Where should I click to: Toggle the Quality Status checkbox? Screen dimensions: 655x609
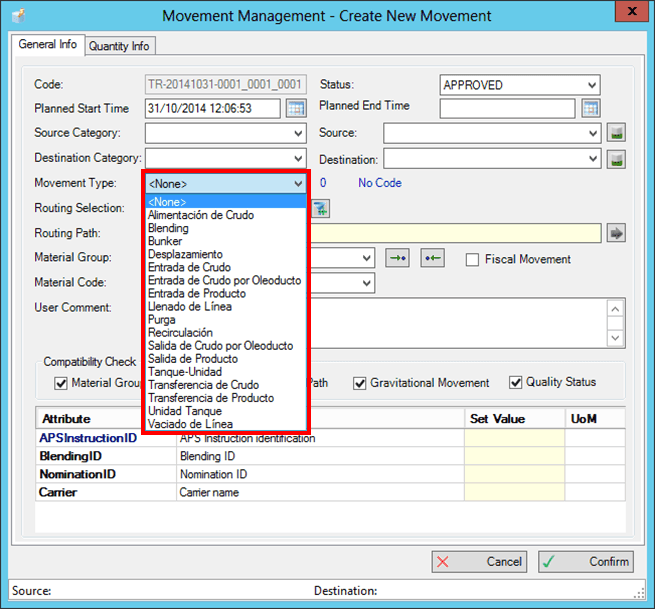coord(516,383)
